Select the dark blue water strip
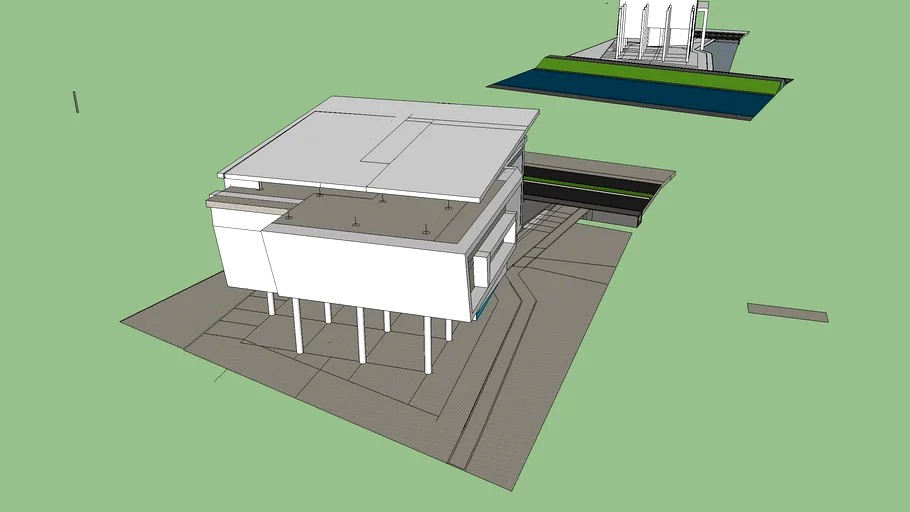This screenshot has width=910, height=512. (x=633, y=93)
